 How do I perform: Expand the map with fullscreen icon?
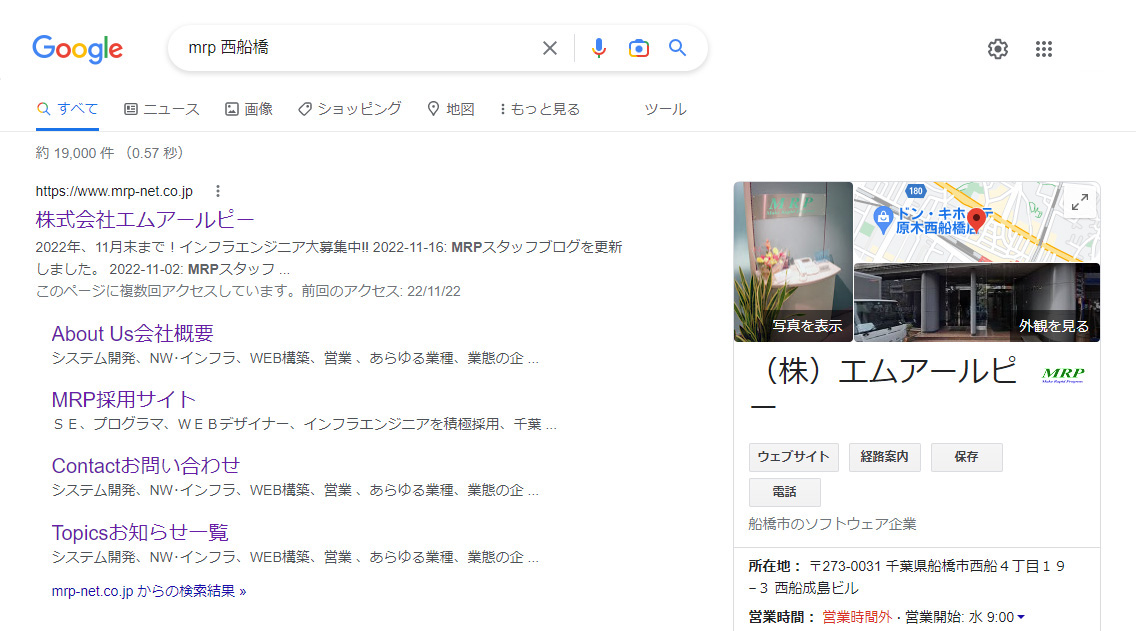[x=1079, y=202]
